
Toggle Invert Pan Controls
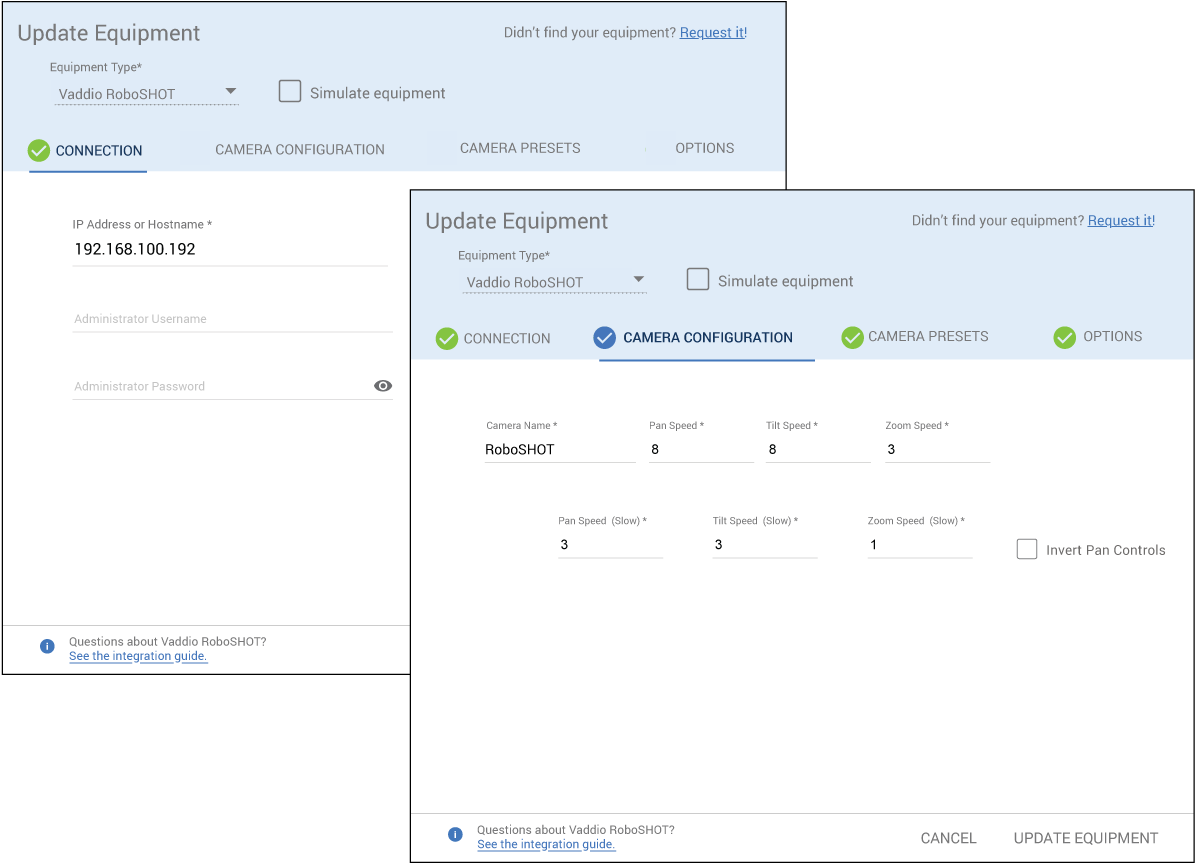pos(1027,549)
